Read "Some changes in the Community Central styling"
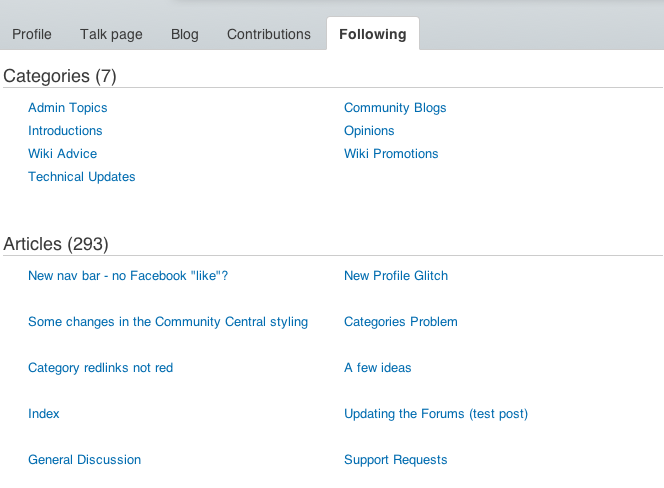This screenshot has width=664, height=488. pos(168,322)
